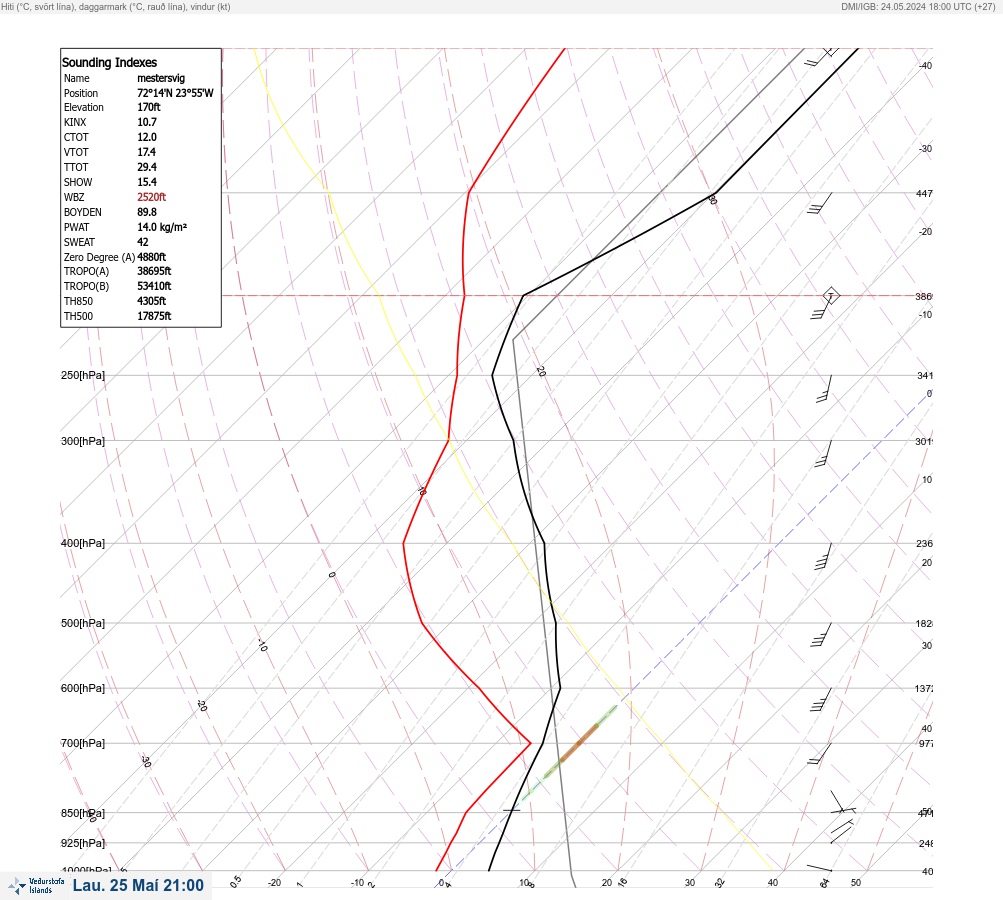This screenshot has height=900, width=1003.
Task: Click the 300[hPa] pressure level label
Action: 83,441
